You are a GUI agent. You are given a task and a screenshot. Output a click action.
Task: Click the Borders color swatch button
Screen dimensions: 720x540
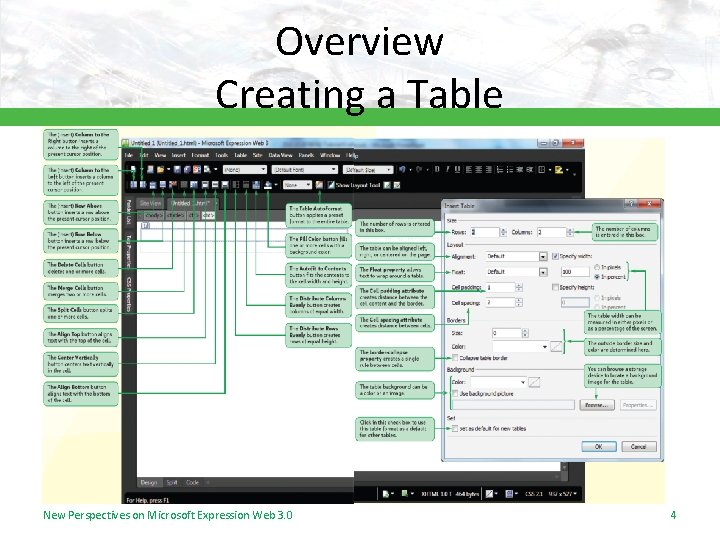(556, 346)
